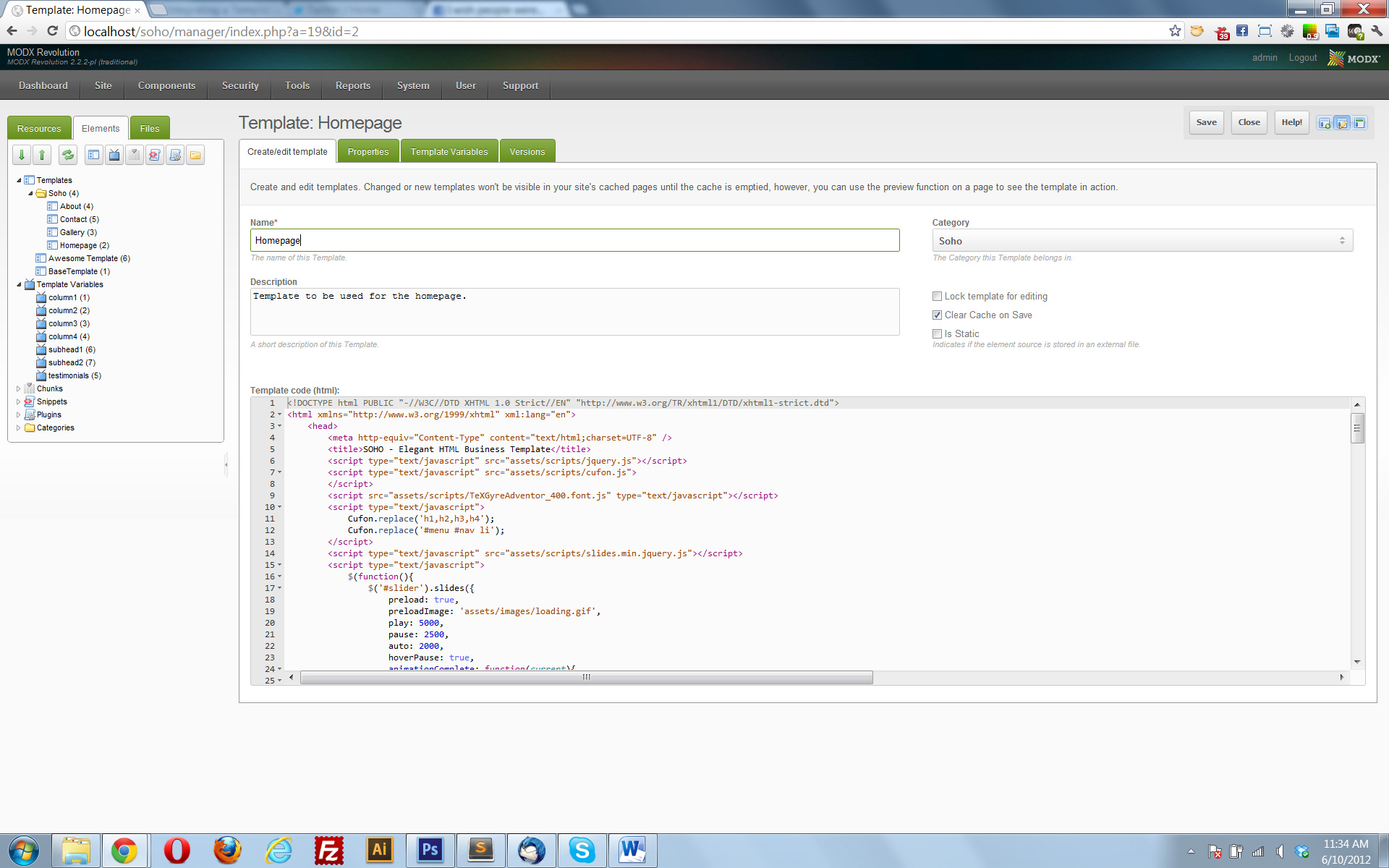Click the code editor horizontal scrollbar thumb

click(587, 678)
